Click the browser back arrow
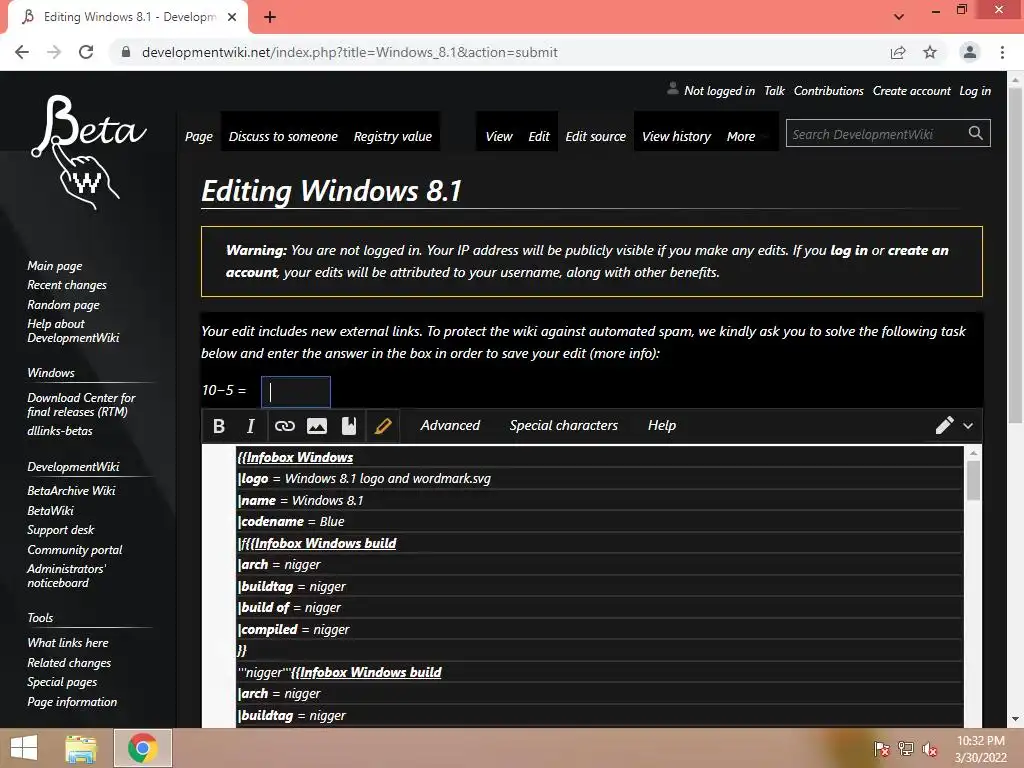Viewport: 1024px width, 768px height. 22,52
